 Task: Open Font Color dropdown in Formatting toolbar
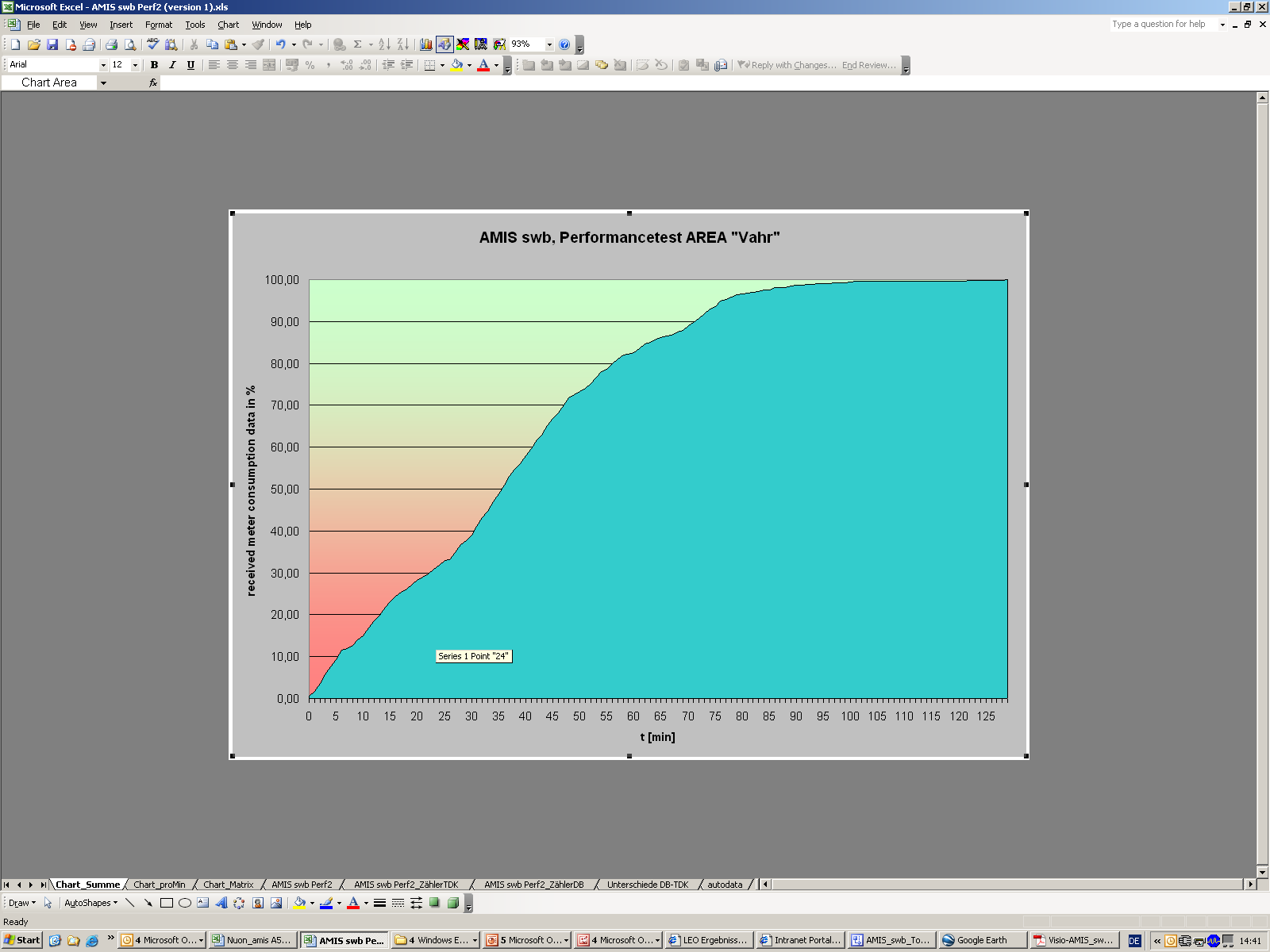[496, 65]
